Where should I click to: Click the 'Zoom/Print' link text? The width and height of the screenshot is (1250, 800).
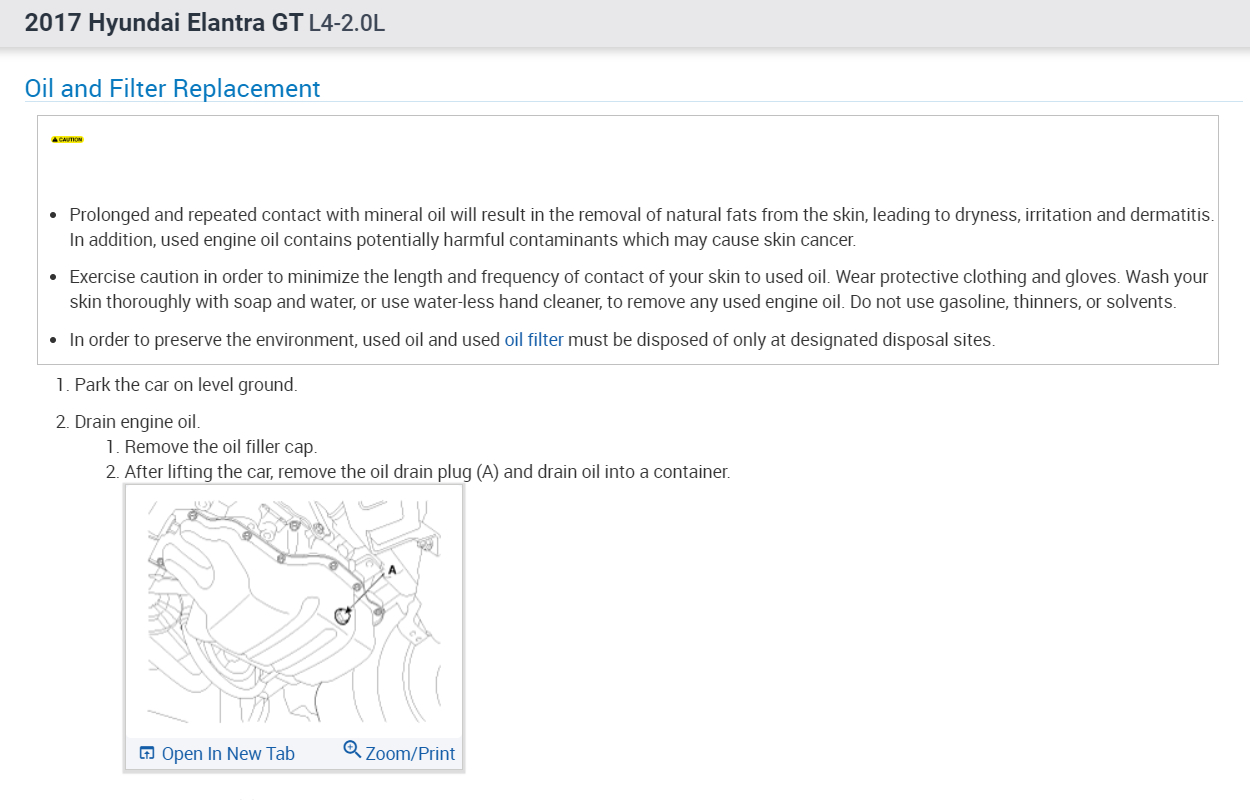click(x=410, y=754)
